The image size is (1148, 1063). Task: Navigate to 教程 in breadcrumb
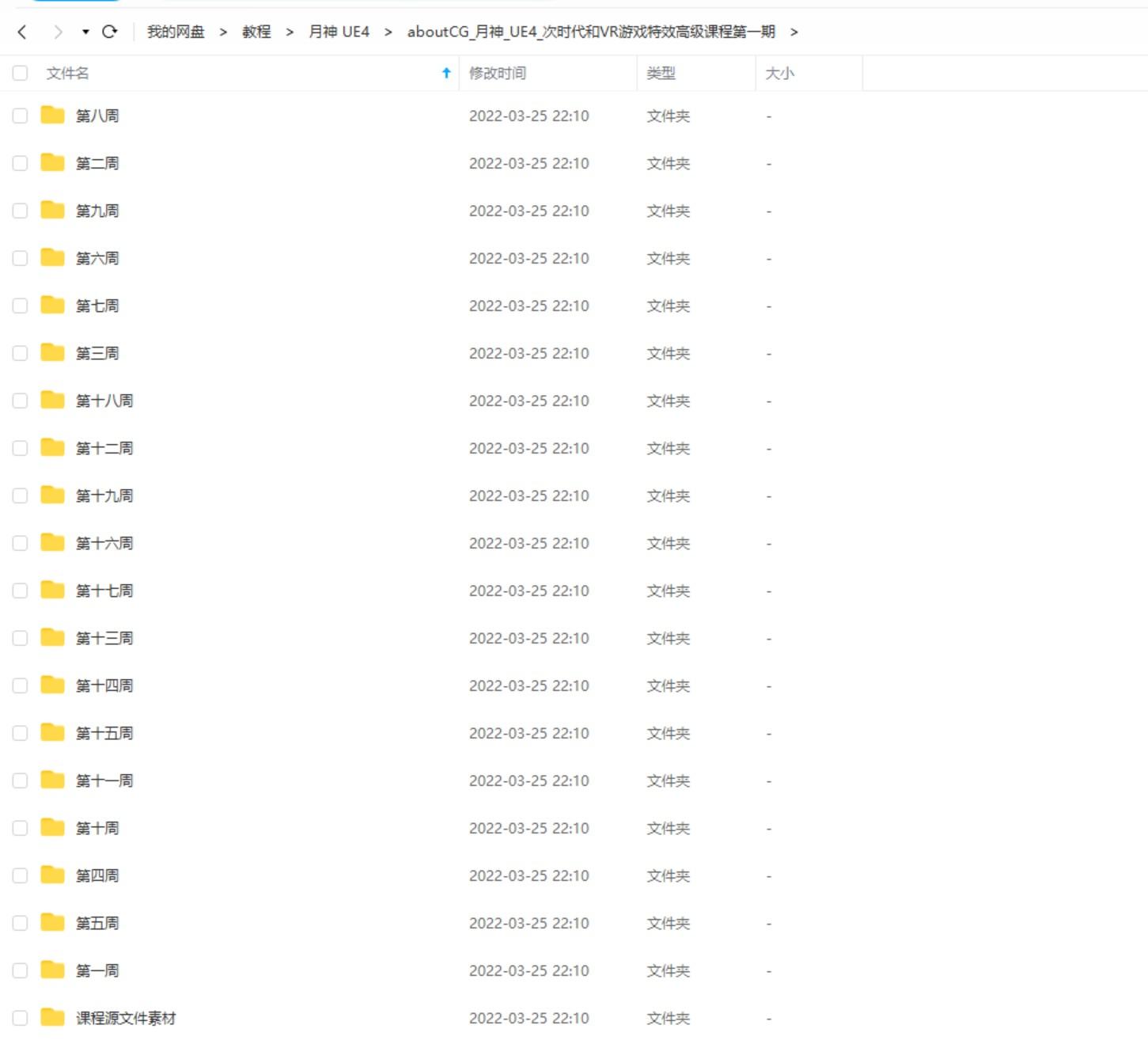(x=256, y=32)
